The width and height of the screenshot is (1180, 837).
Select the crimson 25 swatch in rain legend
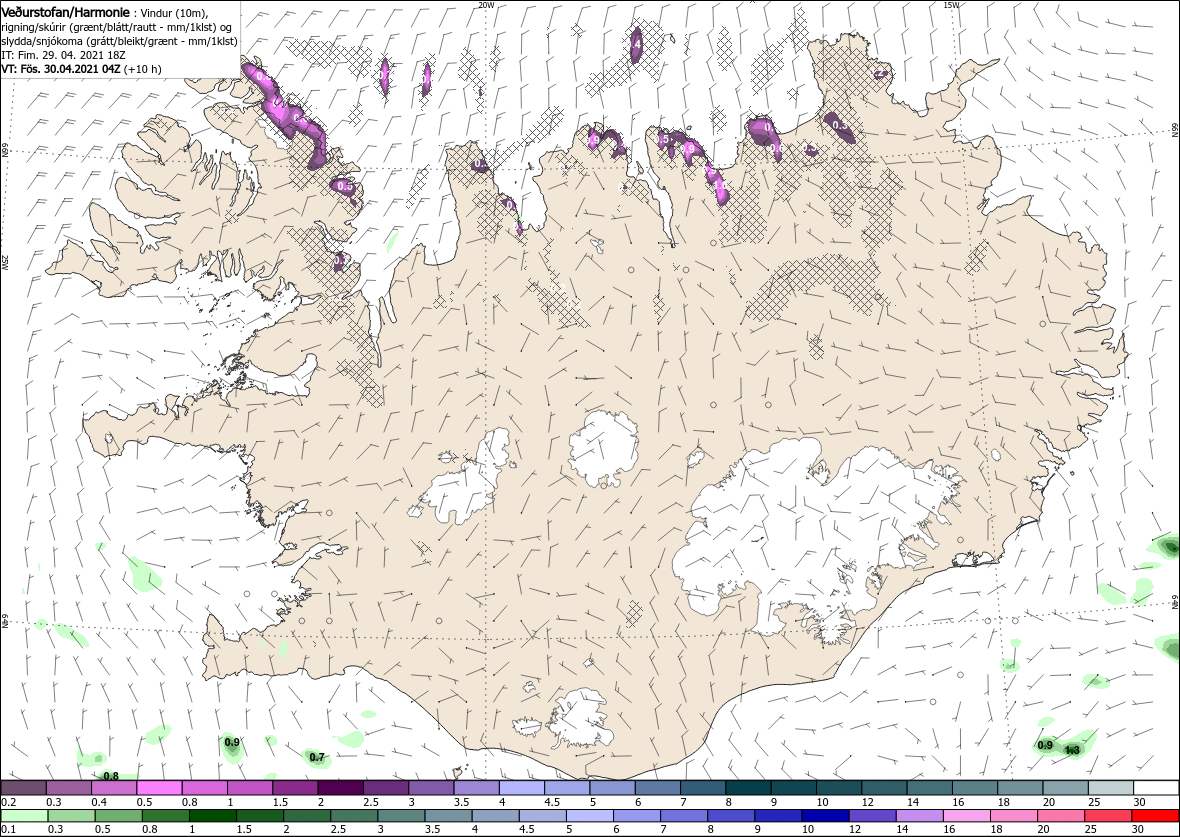tap(1107, 816)
